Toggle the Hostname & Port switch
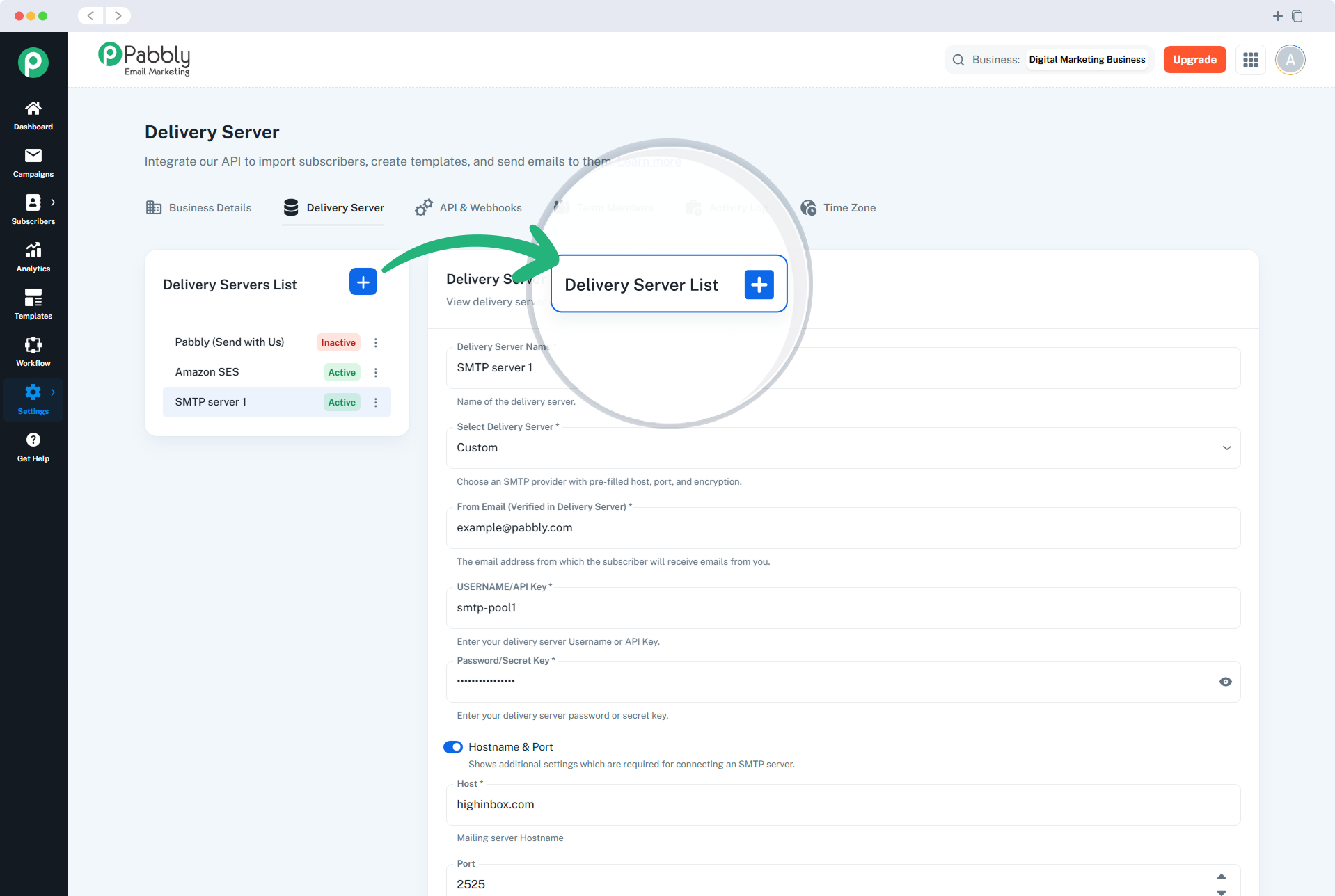This screenshot has height=896, width=1335. (x=453, y=747)
